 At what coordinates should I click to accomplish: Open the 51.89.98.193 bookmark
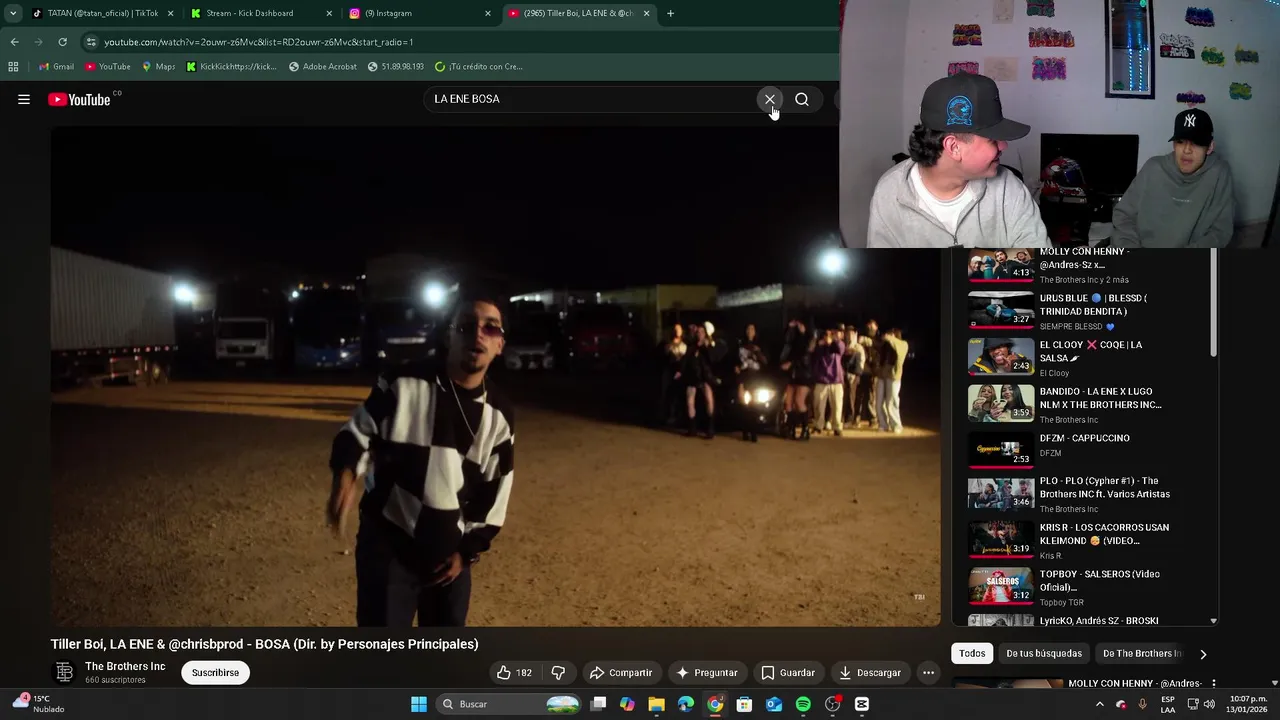[x=395, y=66]
